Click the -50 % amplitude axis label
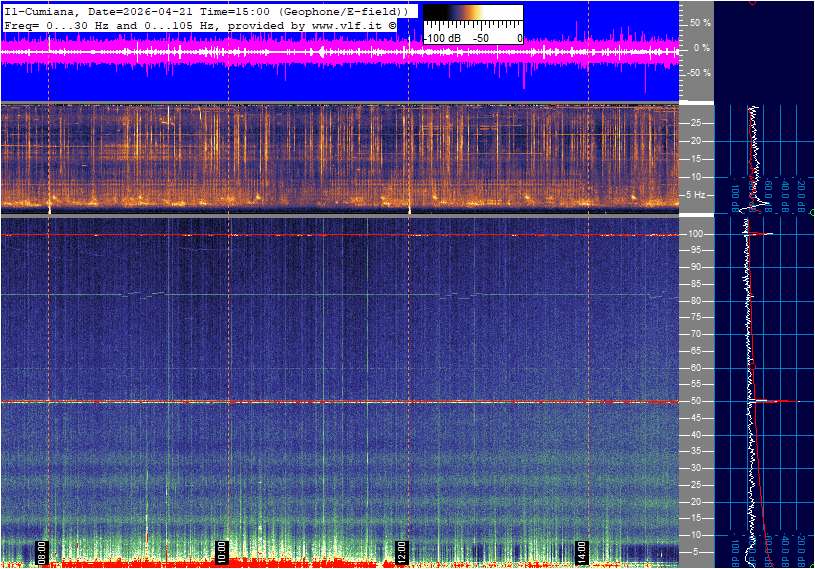The width and height of the screenshot is (815, 569). tap(697, 72)
